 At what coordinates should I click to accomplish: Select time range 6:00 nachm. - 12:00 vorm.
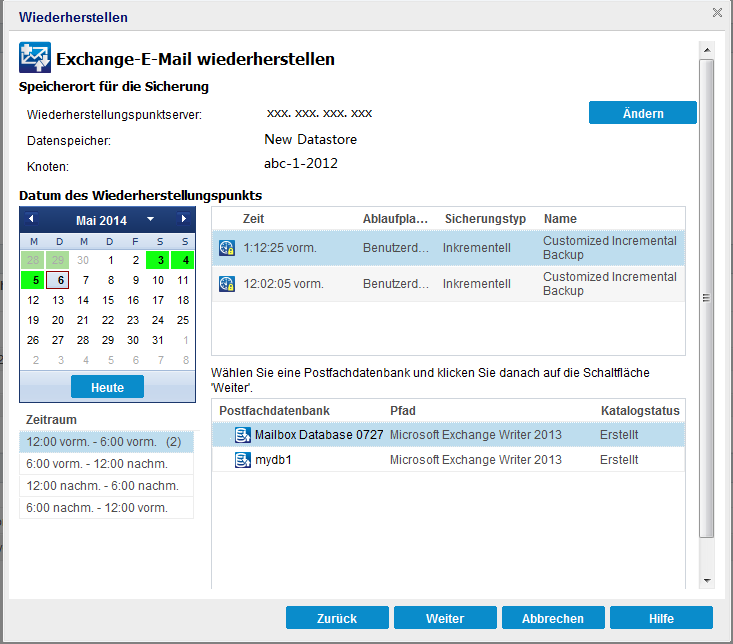106,508
